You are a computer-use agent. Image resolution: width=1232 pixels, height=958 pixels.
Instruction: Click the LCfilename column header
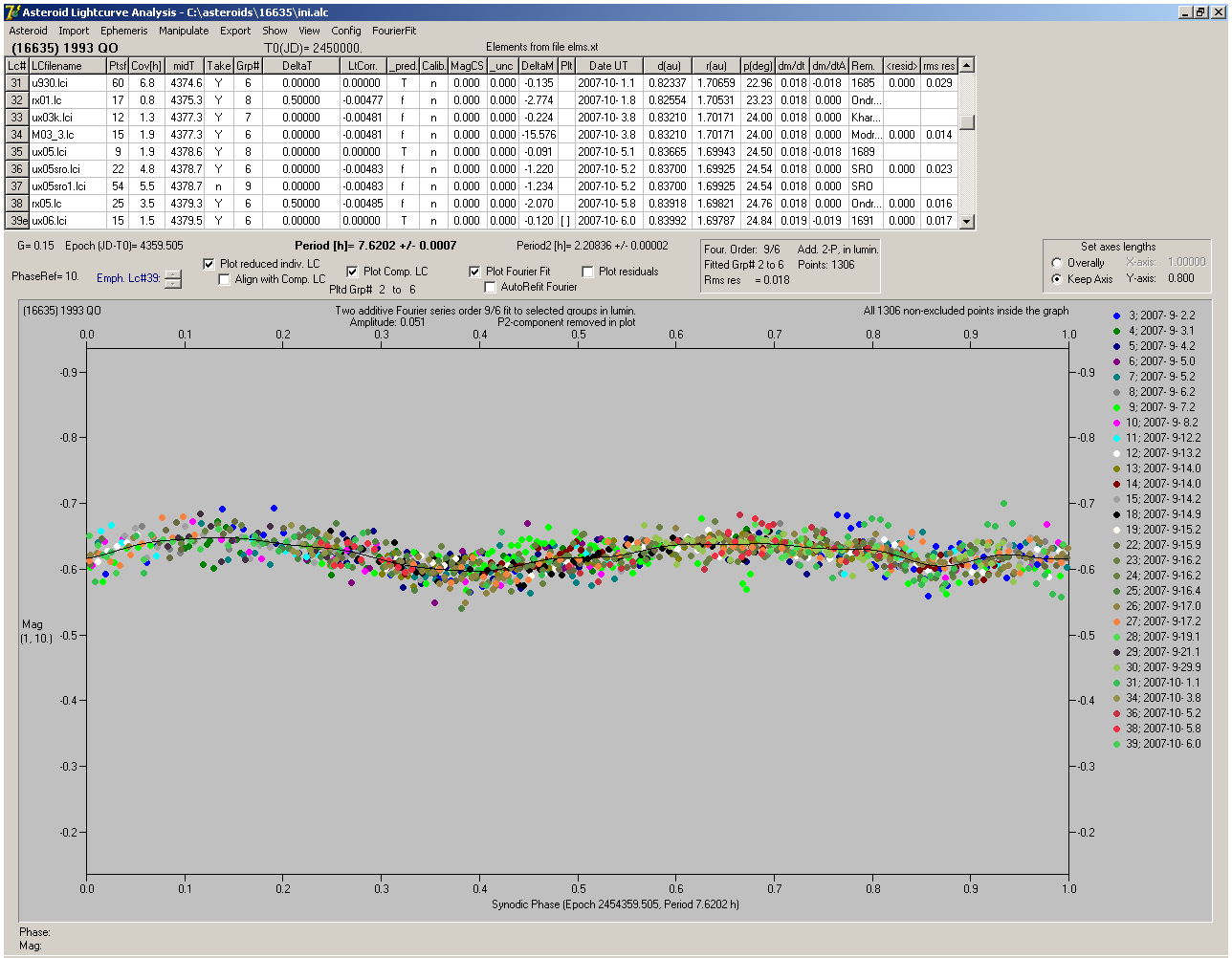click(x=67, y=66)
